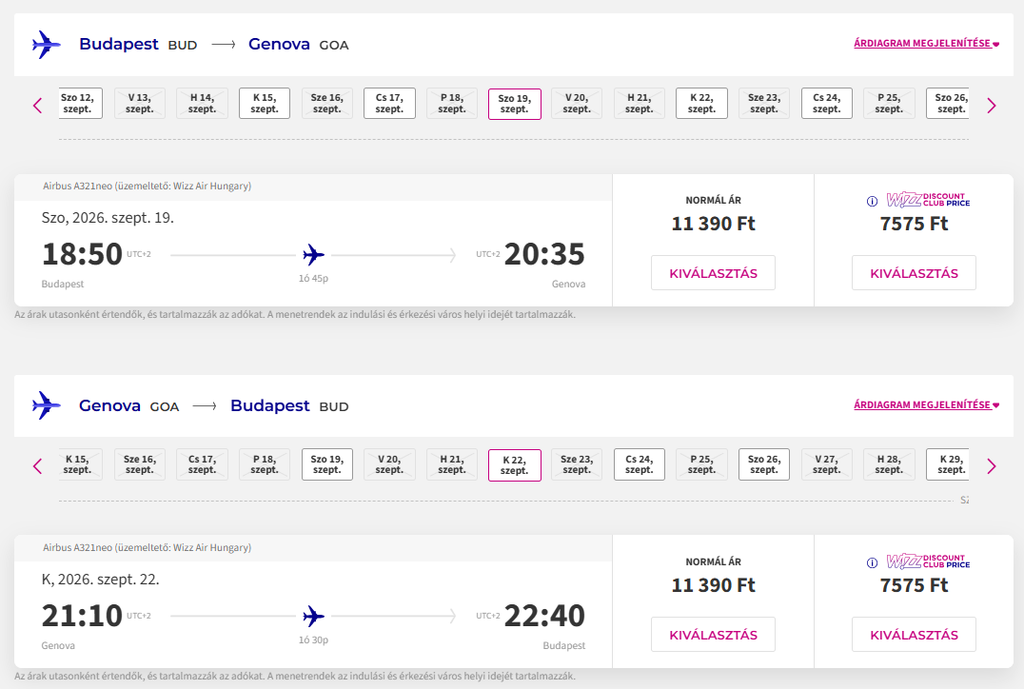Click the Budapest to Genova airplane icon
This screenshot has height=689, width=1024.
click(x=46, y=44)
